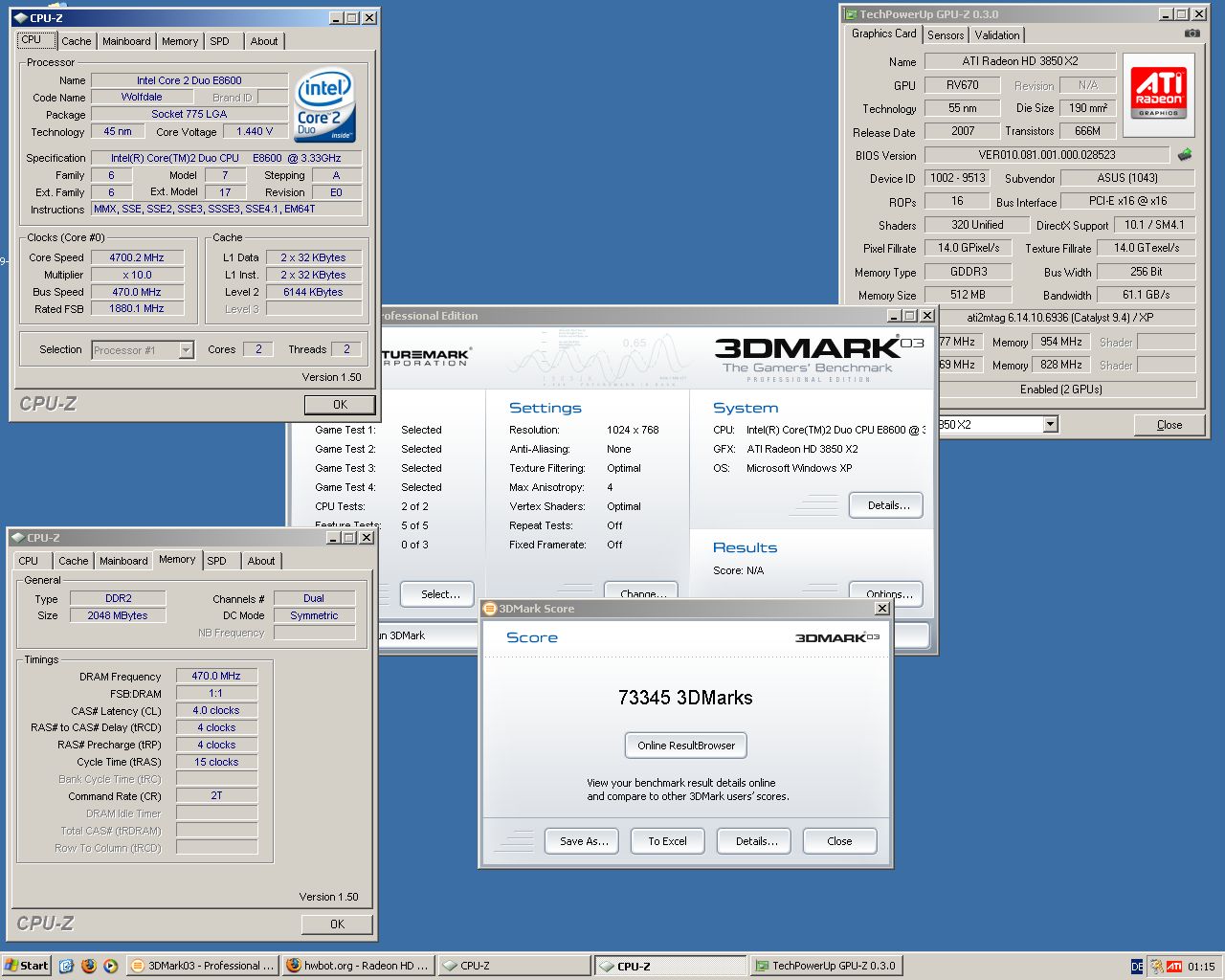1225x980 pixels.
Task: Click OK in the upper CPU-Z window
Action: point(340,405)
